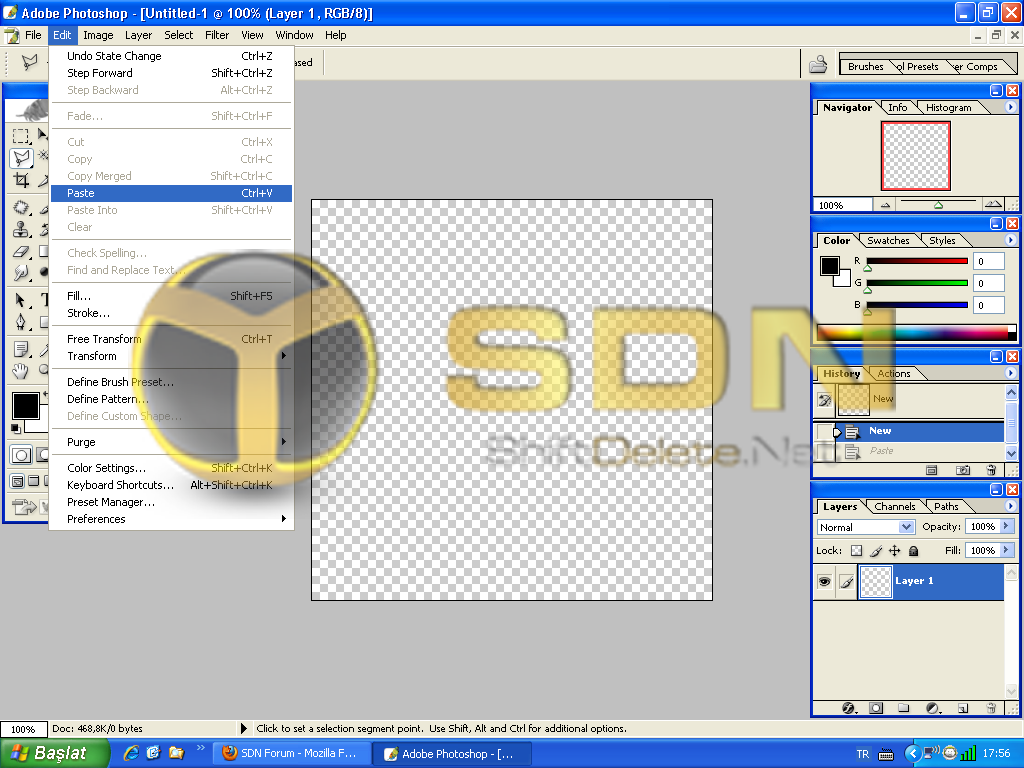This screenshot has height=768, width=1024.
Task: Select the Hand tool
Action: tap(21, 371)
